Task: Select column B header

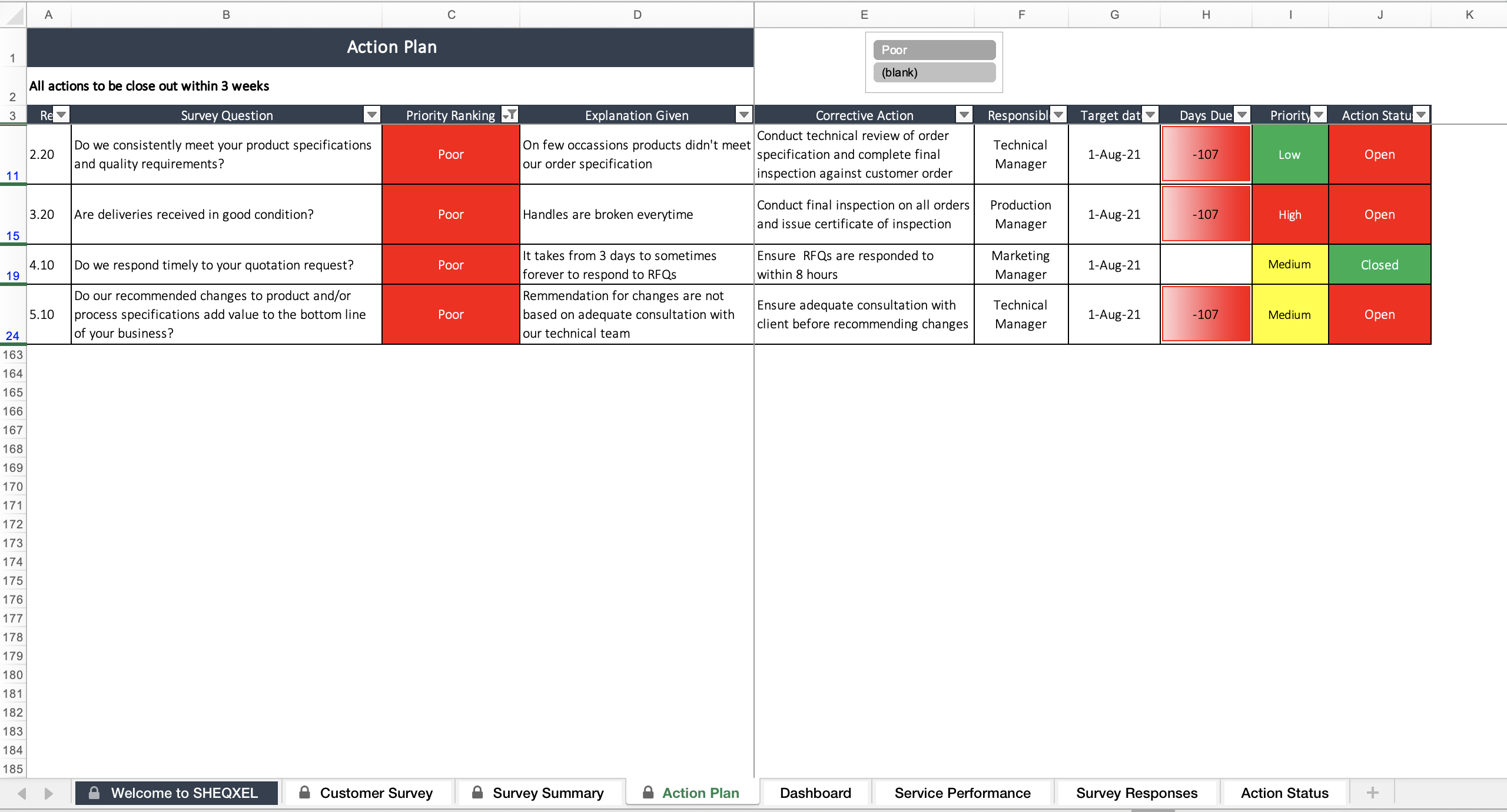Action: click(227, 15)
